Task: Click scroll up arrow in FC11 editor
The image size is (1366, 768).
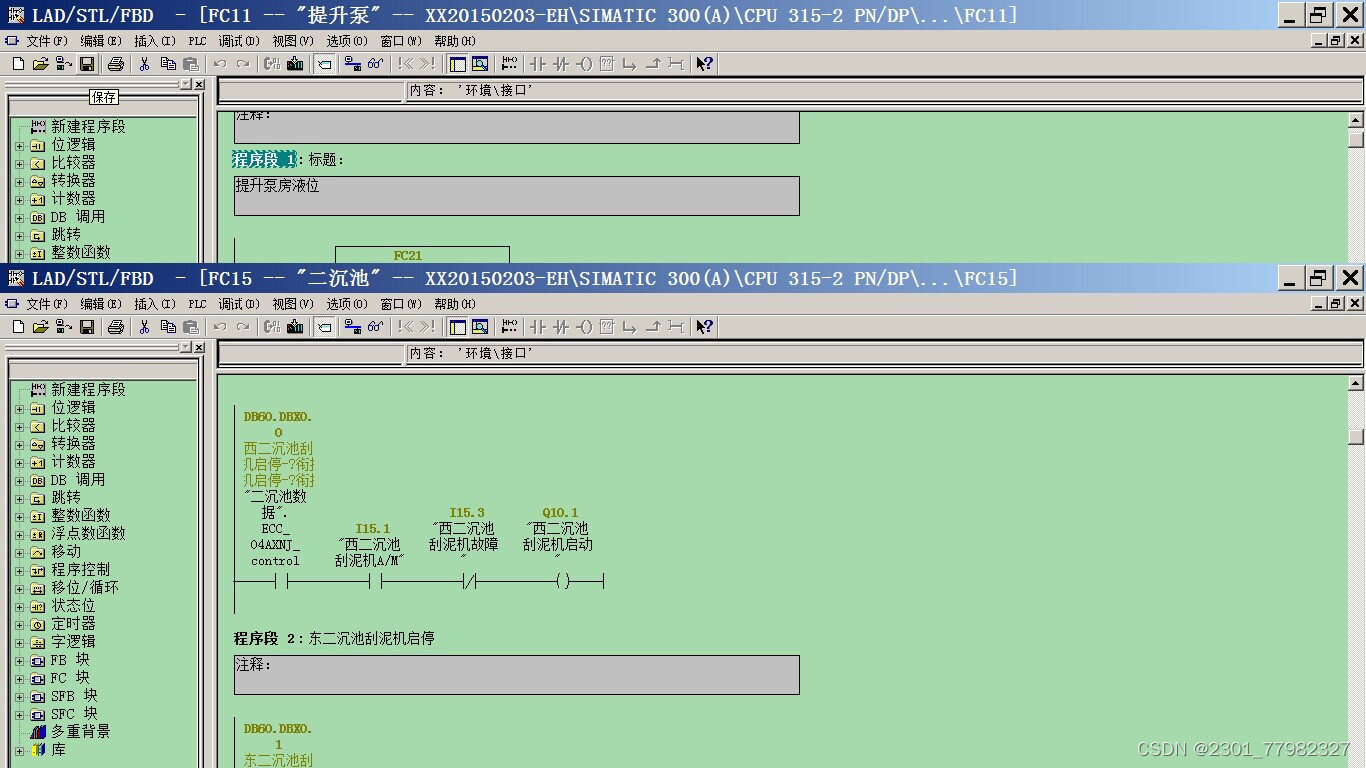Action: 1356,120
